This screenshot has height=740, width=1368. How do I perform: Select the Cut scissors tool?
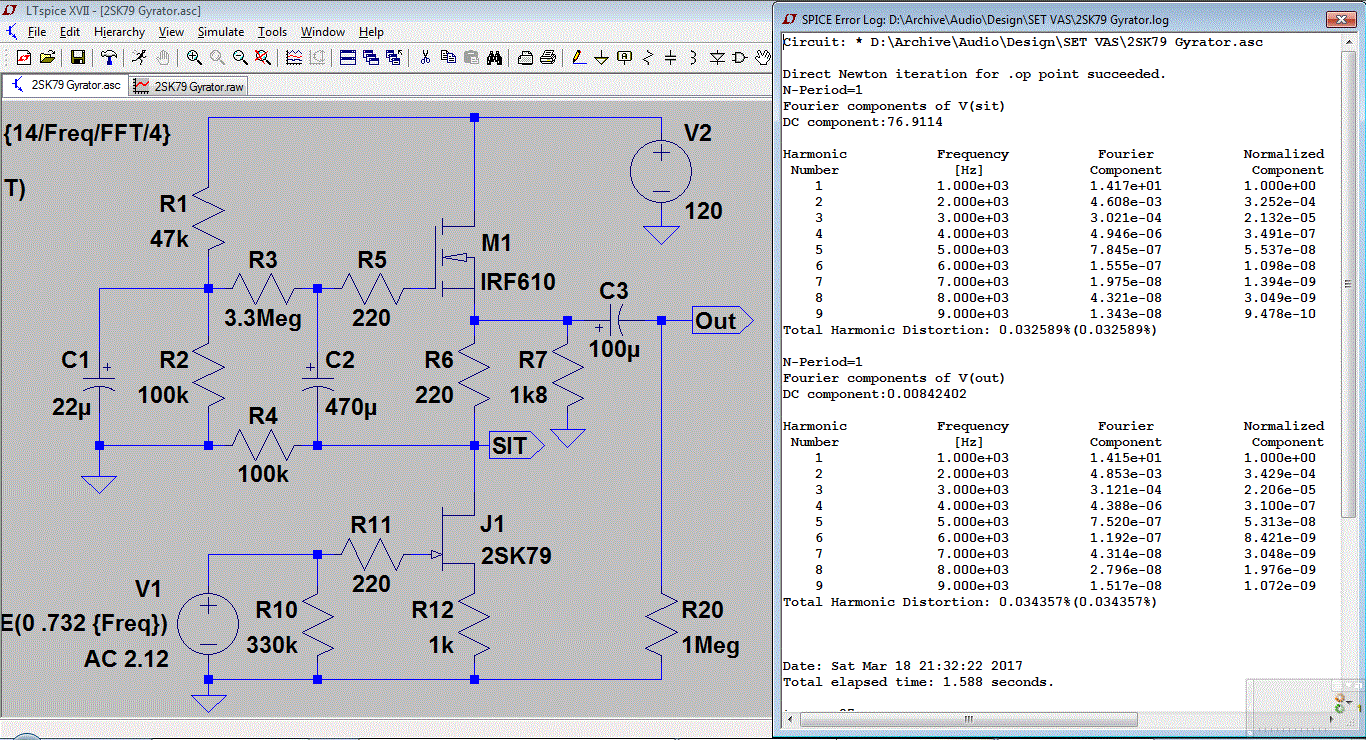[425, 58]
